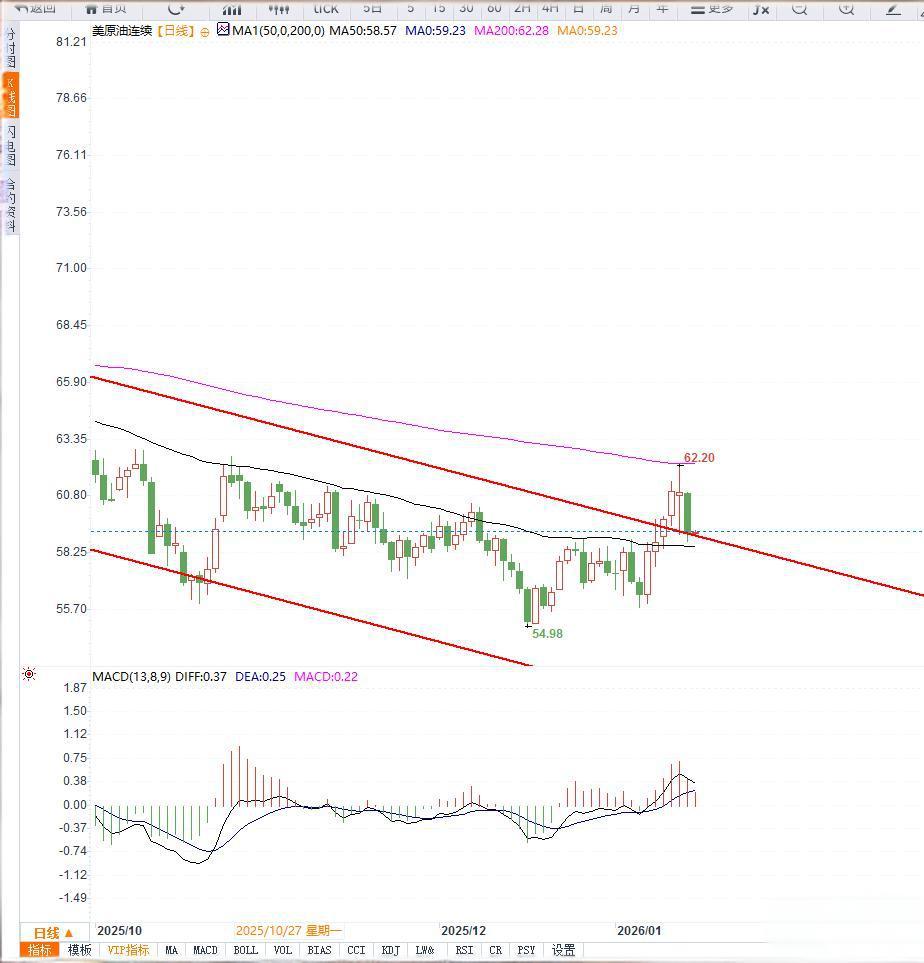Open the 日线 period dropdown at bottom

[x=54, y=932]
